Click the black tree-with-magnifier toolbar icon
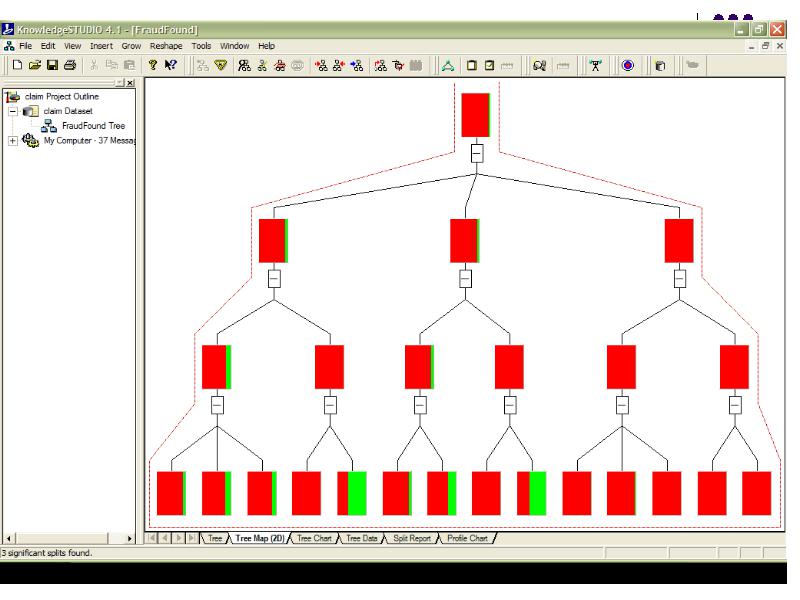 point(244,65)
